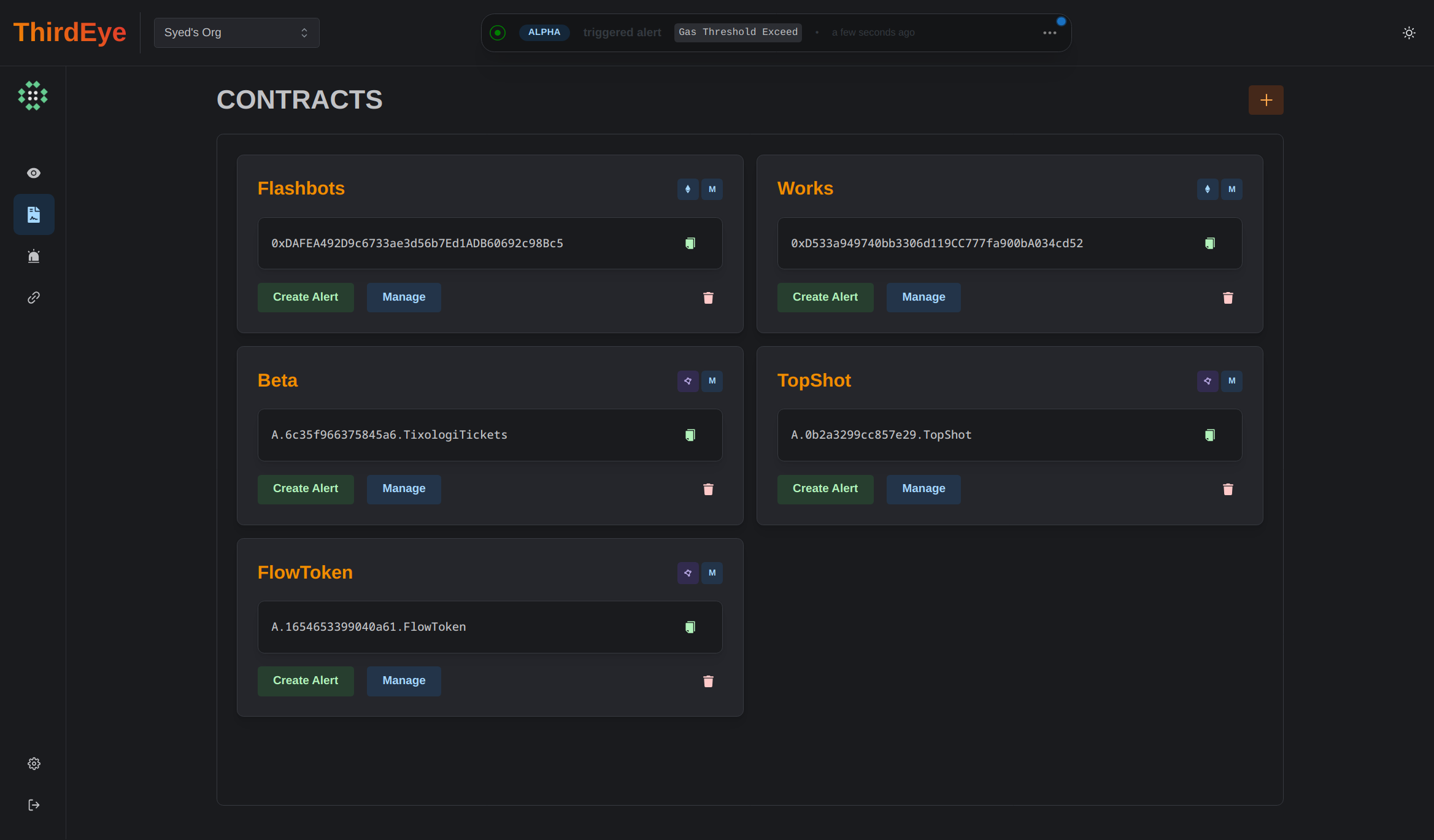This screenshot has width=1434, height=840.
Task: Click Create Alert for Beta contract
Action: pos(305,489)
